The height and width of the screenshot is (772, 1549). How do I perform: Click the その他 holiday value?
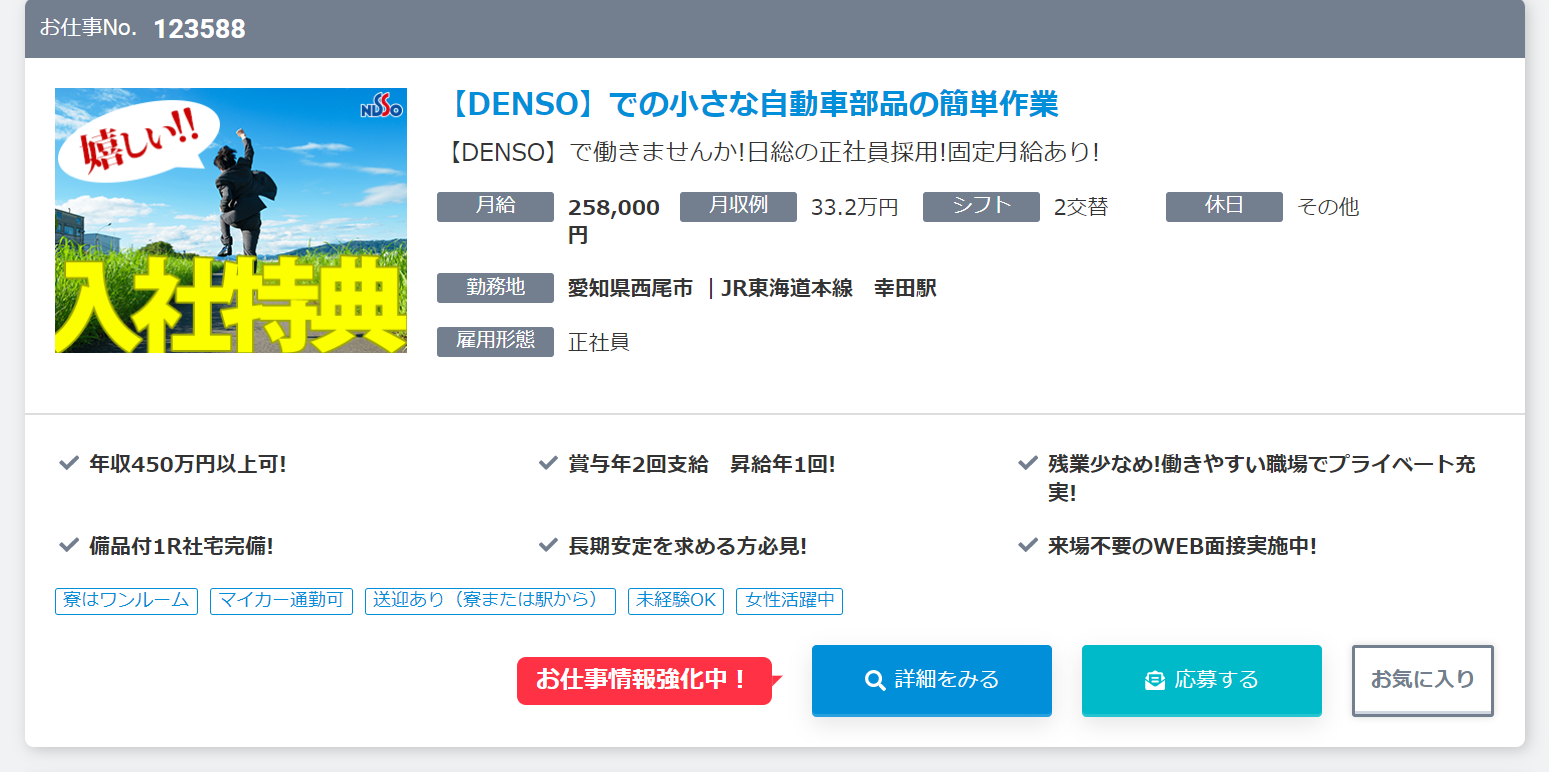[1328, 208]
